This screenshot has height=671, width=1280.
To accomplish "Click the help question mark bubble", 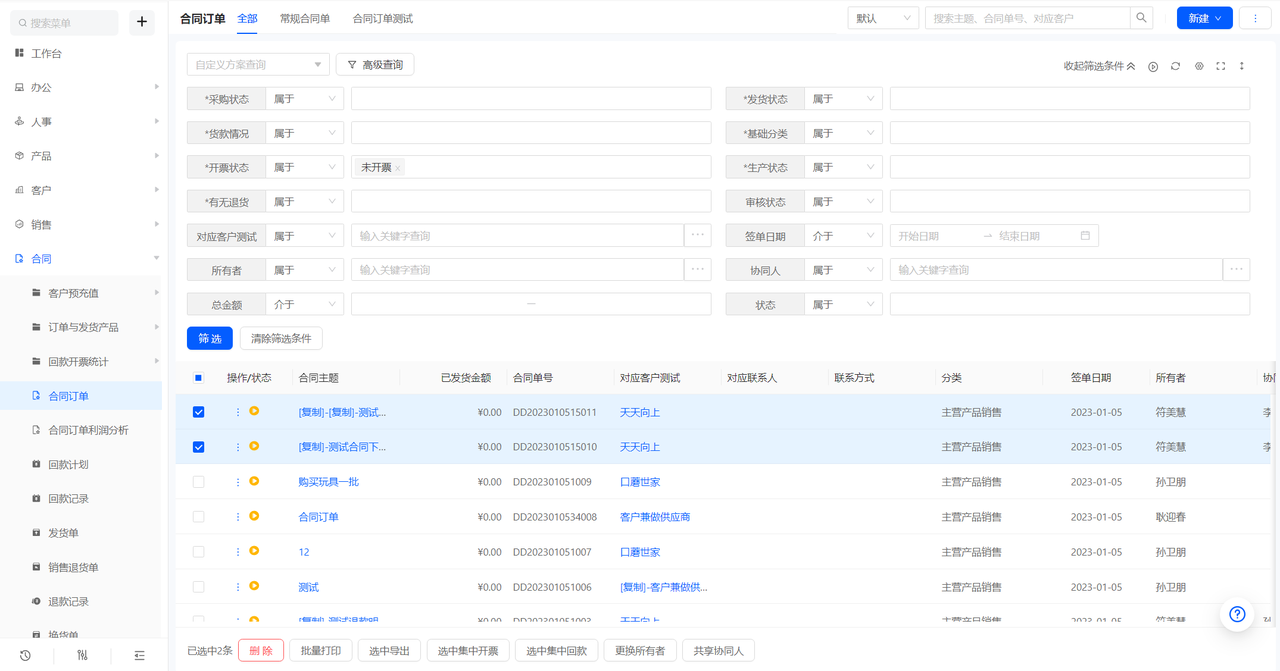I will [1237, 614].
